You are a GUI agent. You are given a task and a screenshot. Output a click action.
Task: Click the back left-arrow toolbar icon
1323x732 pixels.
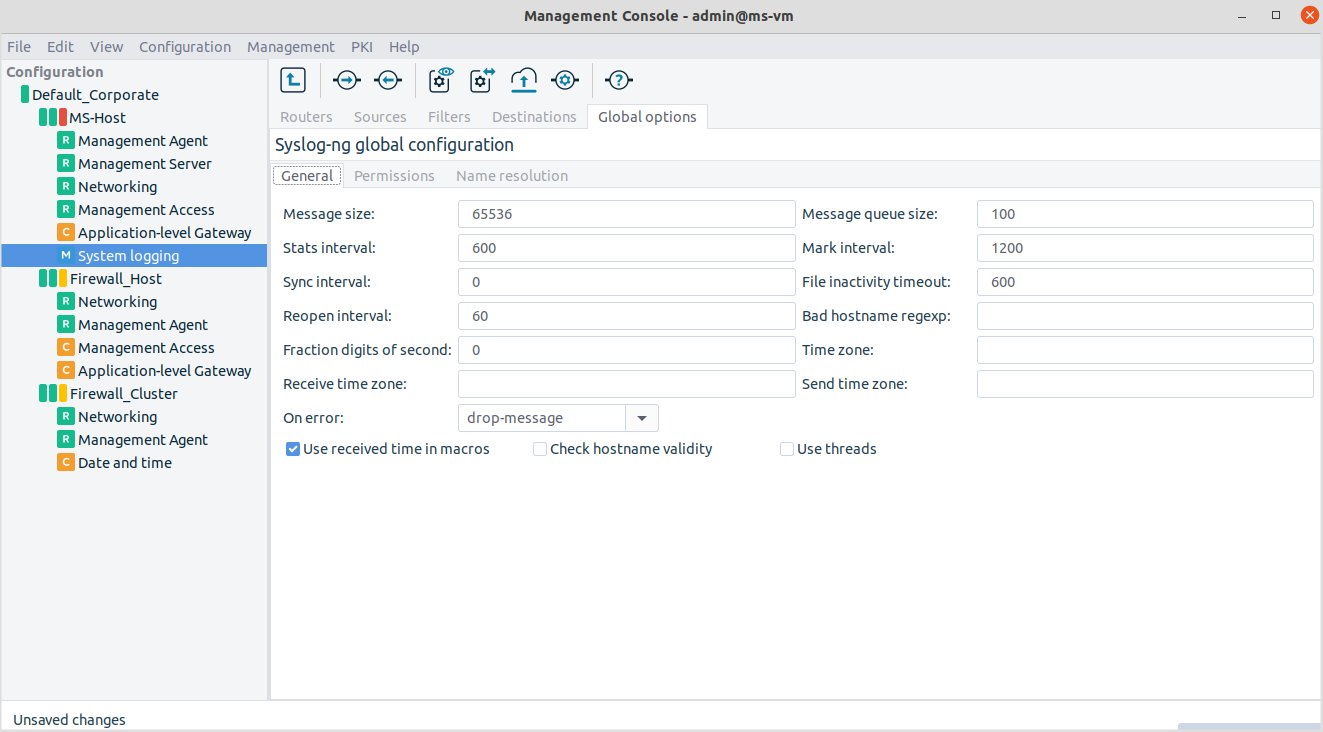pos(388,80)
